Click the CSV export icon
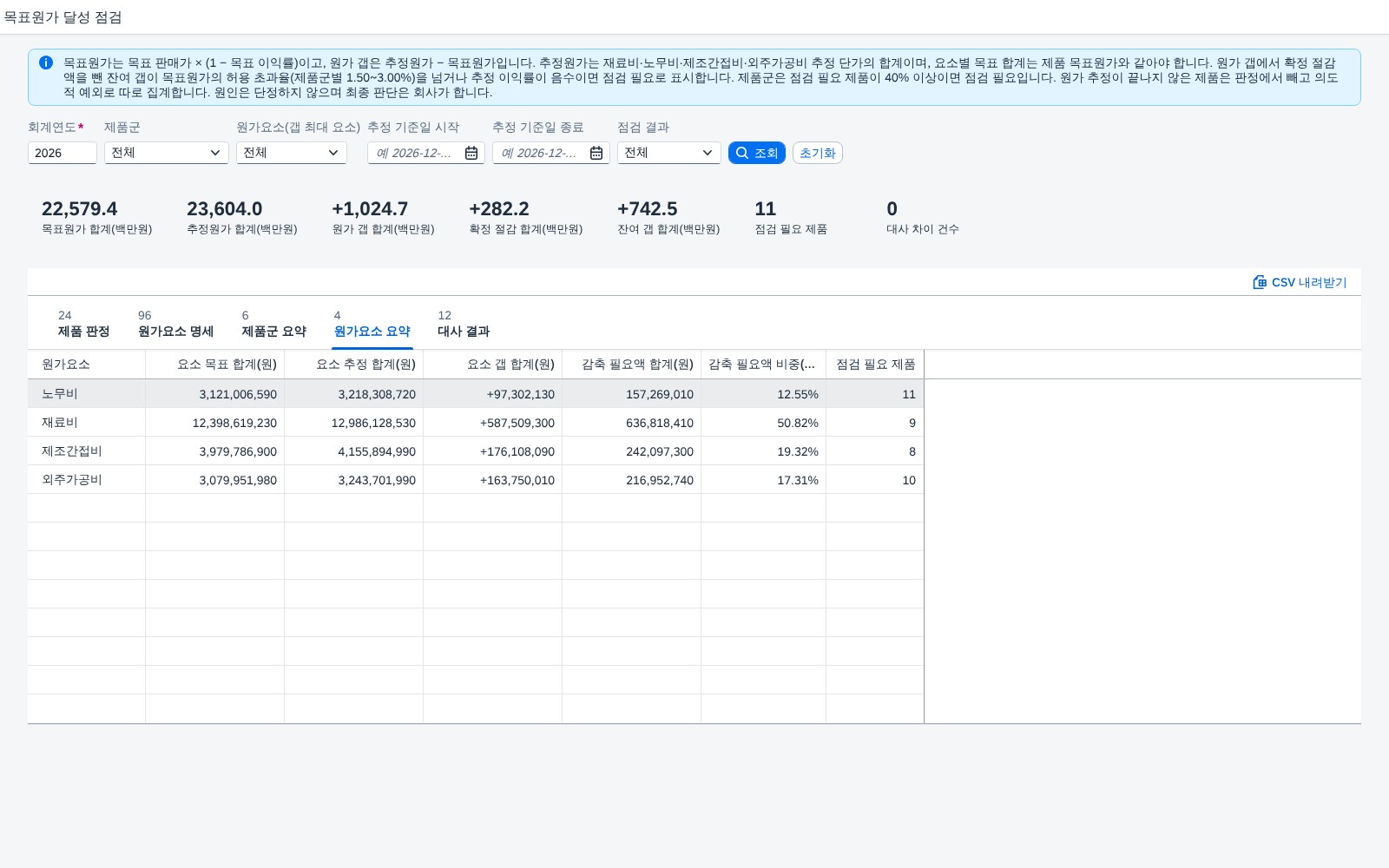Viewport: 1389px width, 868px height. (1260, 282)
